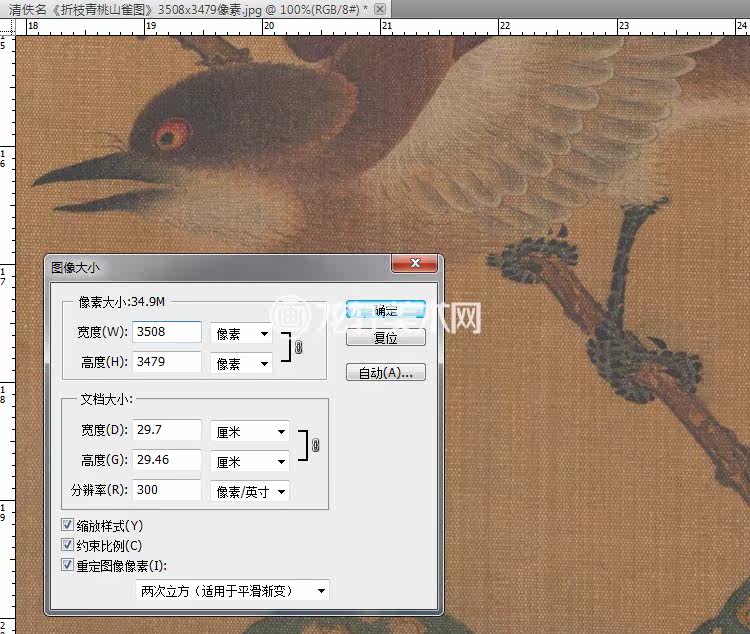Click the 确定 (OK) button

(386, 310)
